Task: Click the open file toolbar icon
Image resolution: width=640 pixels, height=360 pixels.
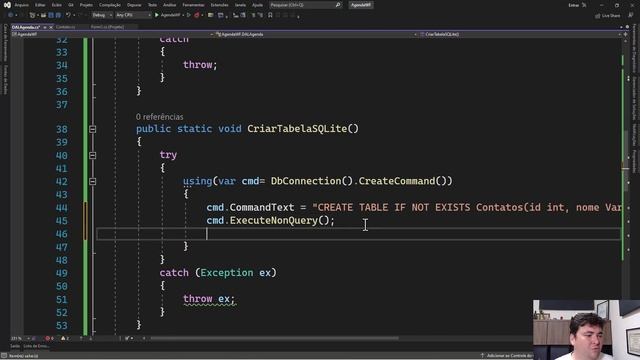Action: (x=43, y=15)
